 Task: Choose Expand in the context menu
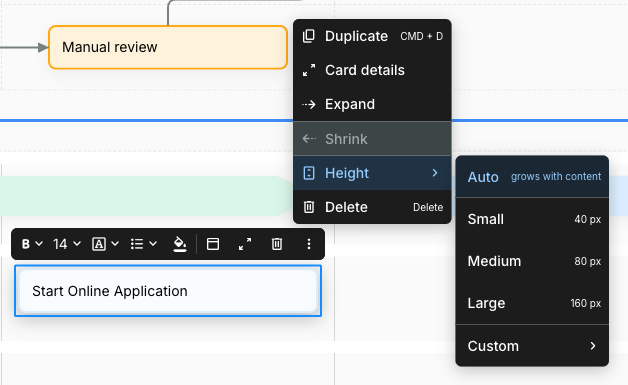(372, 105)
